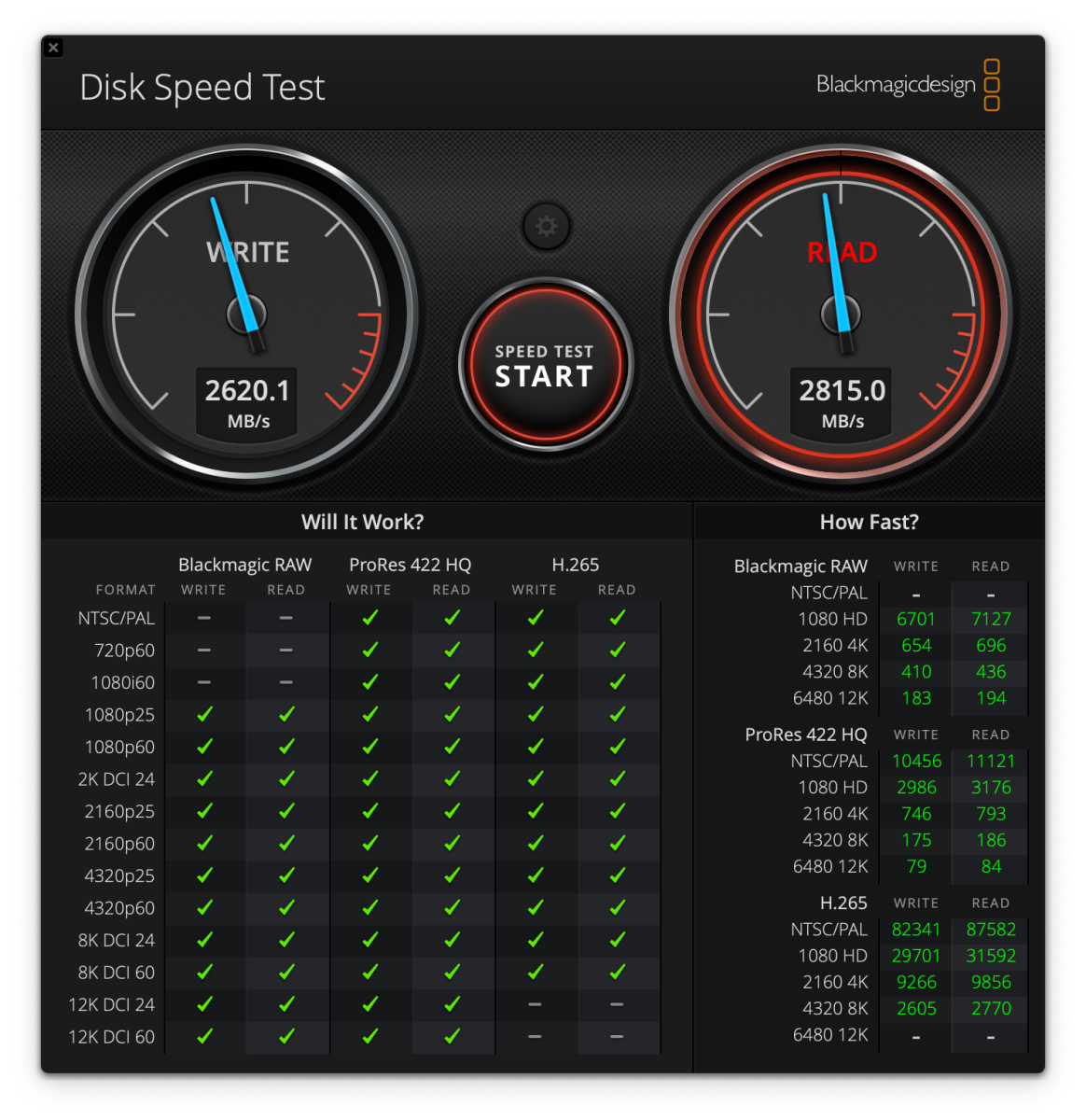Click H.265 write dash for 12K DCI 24

tap(535, 1004)
